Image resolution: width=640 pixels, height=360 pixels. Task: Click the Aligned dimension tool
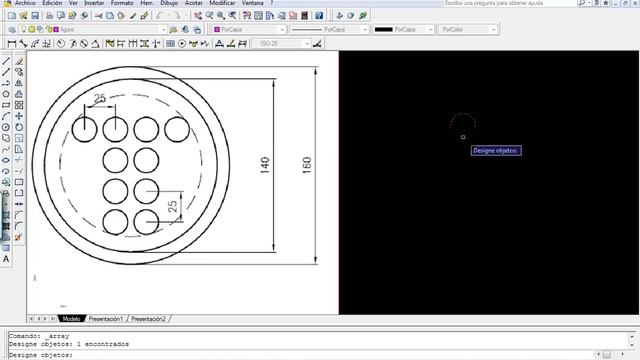[x=23, y=43]
